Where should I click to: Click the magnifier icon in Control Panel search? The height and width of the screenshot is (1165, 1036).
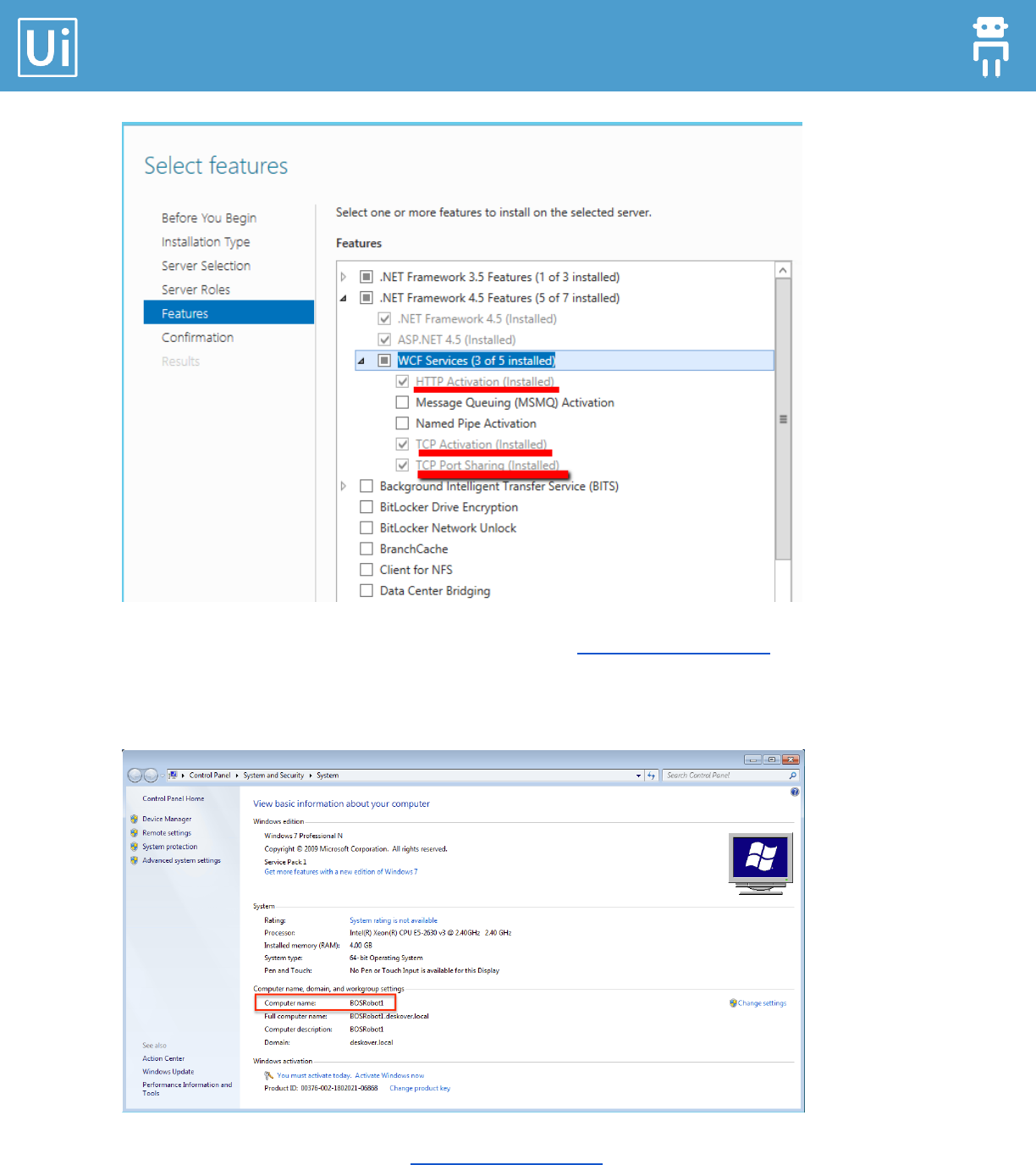point(793,775)
